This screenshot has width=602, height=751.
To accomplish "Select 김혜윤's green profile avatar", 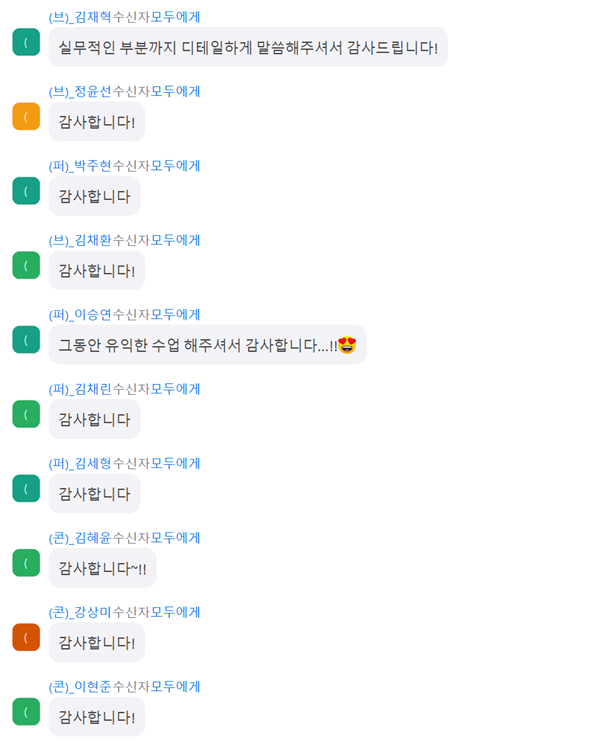I will point(26,563).
